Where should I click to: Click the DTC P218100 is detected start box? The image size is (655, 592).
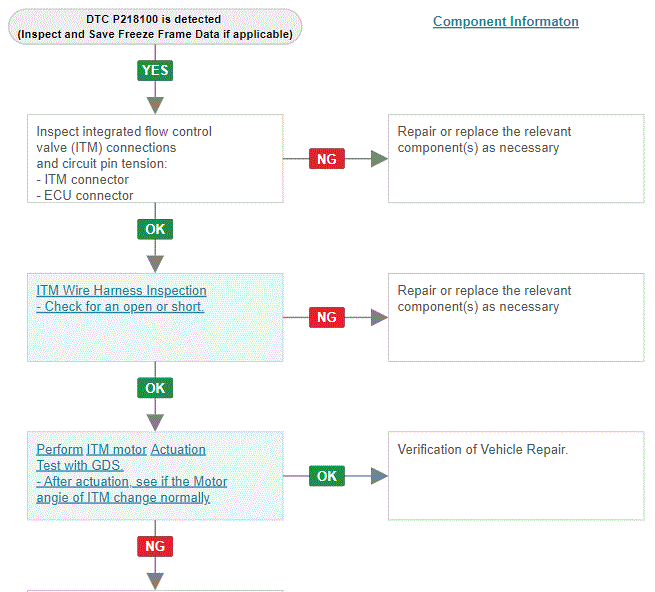(x=155, y=26)
